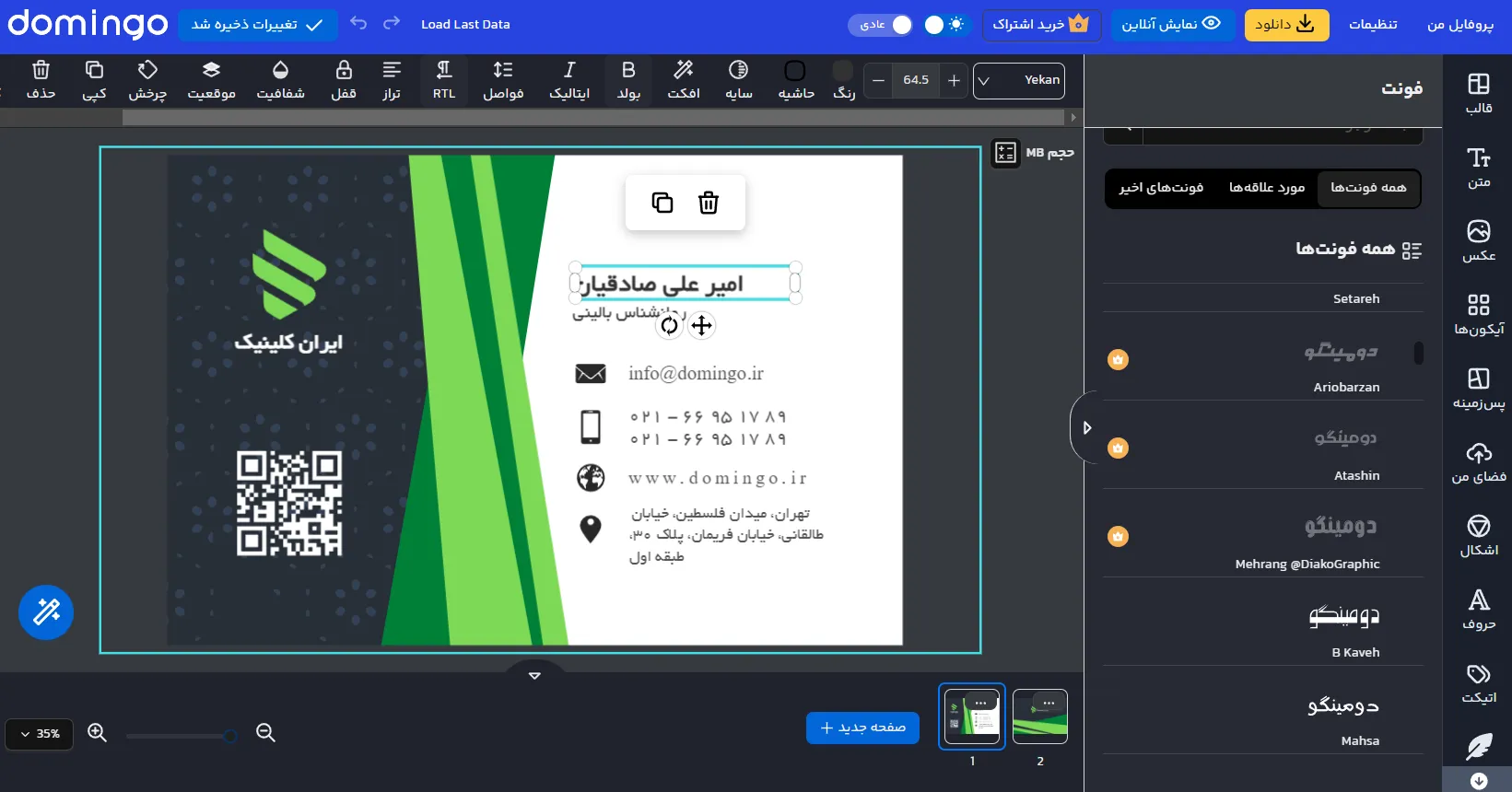Open the Yekan font dropdown
The width and height of the screenshot is (1512, 792).
1019,80
